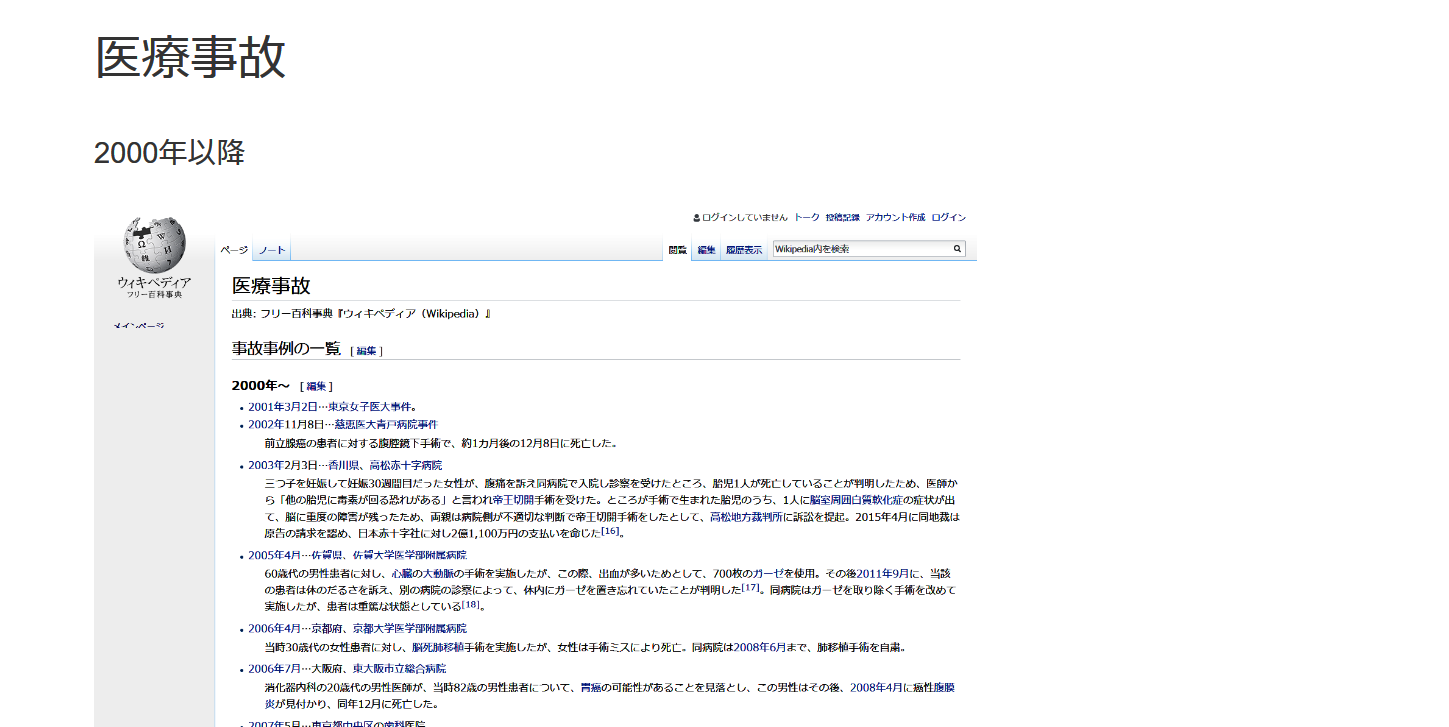Open the 2008年4月 link

click(x=875, y=687)
